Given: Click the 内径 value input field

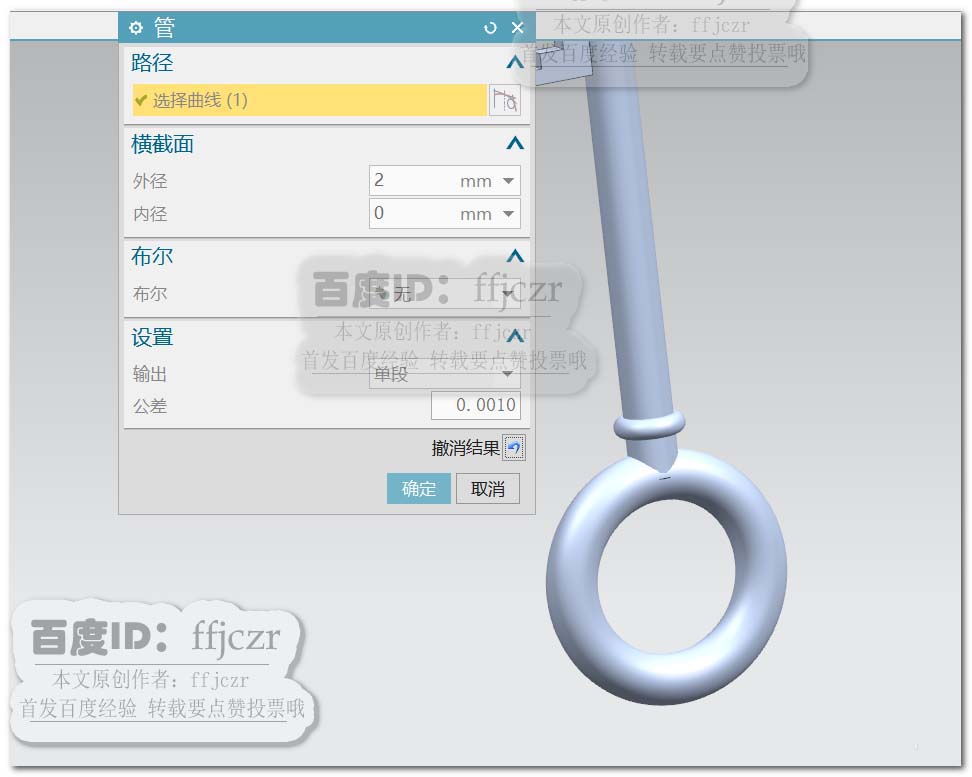Looking at the screenshot, I should (x=412, y=214).
